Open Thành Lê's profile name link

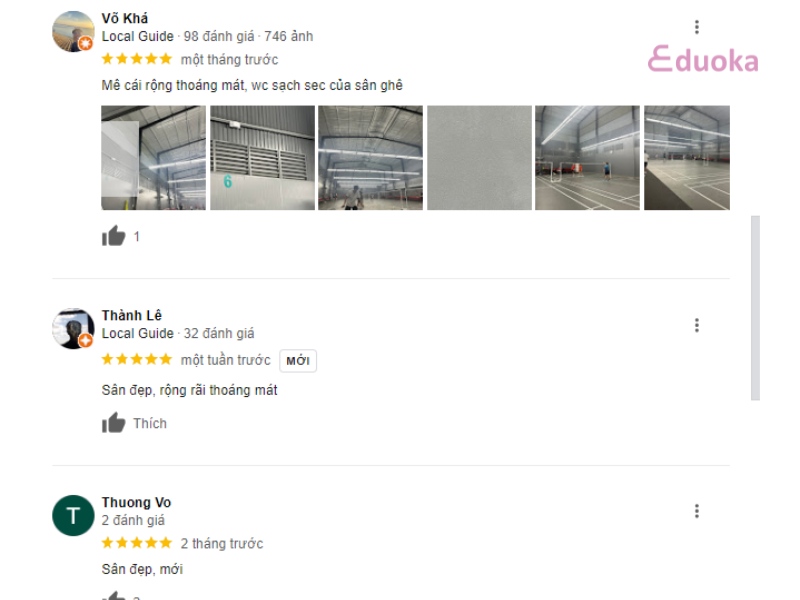tap(132, 316)
